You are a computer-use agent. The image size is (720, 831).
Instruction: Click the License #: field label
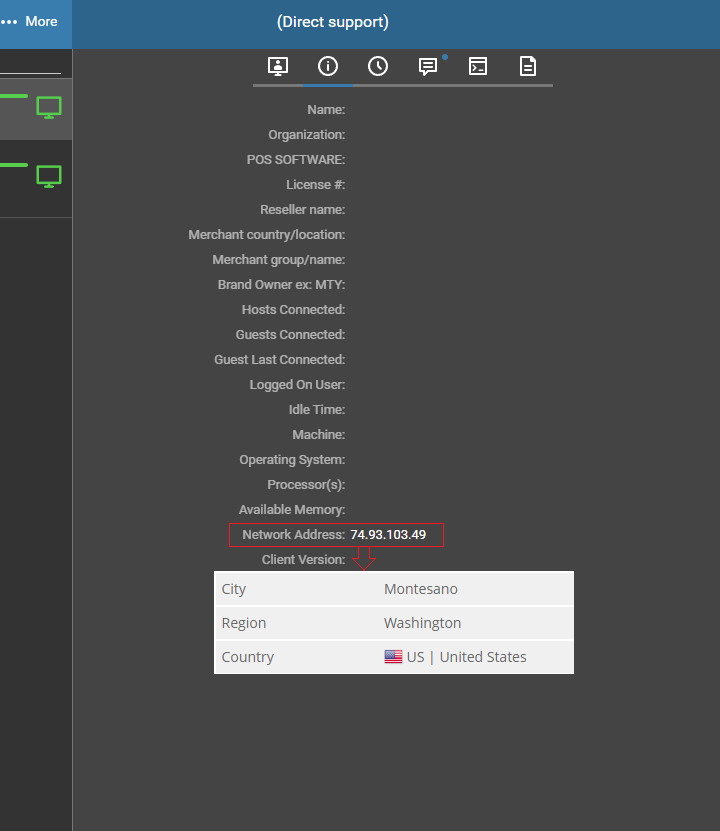316,184
